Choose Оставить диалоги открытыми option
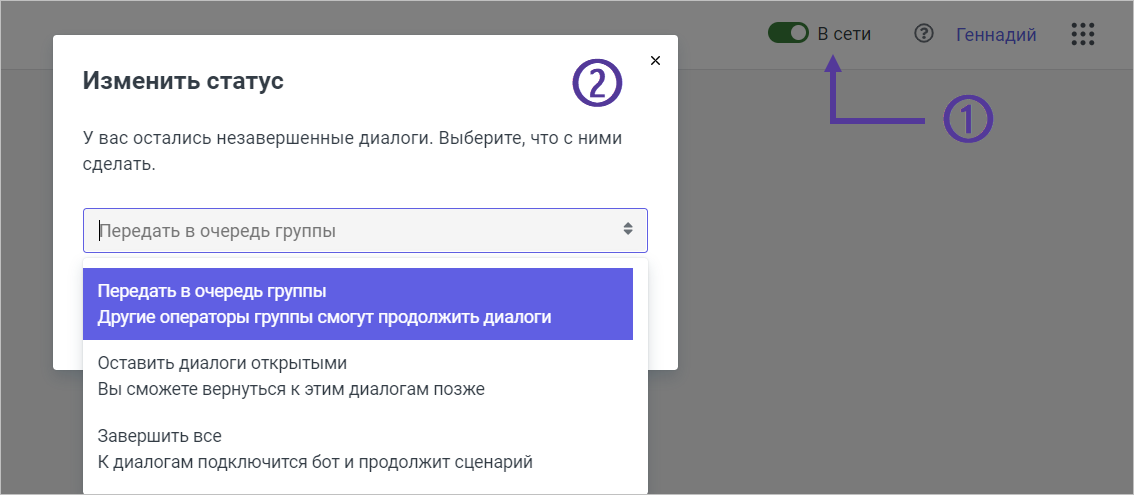The image size is (1134, 495). [x=358, y=376]
